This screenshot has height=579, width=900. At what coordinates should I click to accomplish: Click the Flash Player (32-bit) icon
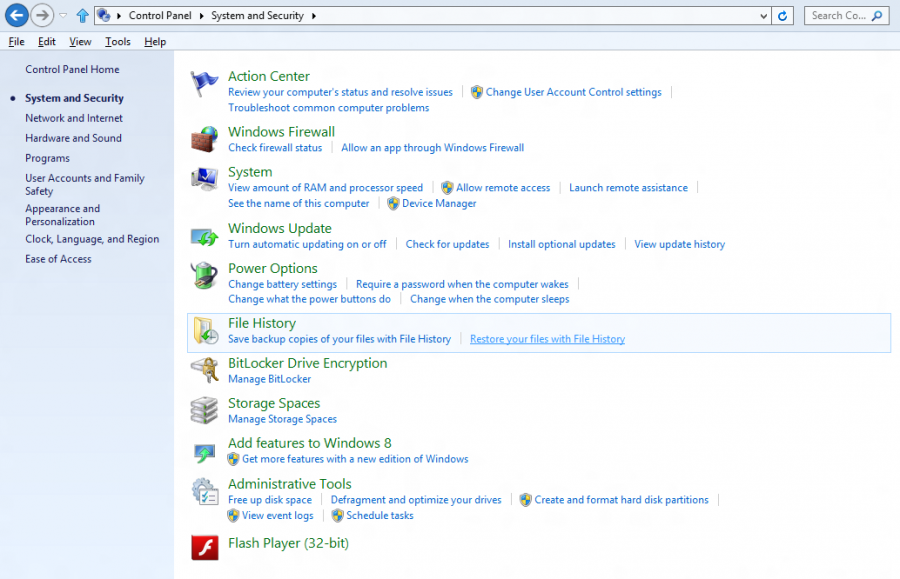tap(203, 548)
